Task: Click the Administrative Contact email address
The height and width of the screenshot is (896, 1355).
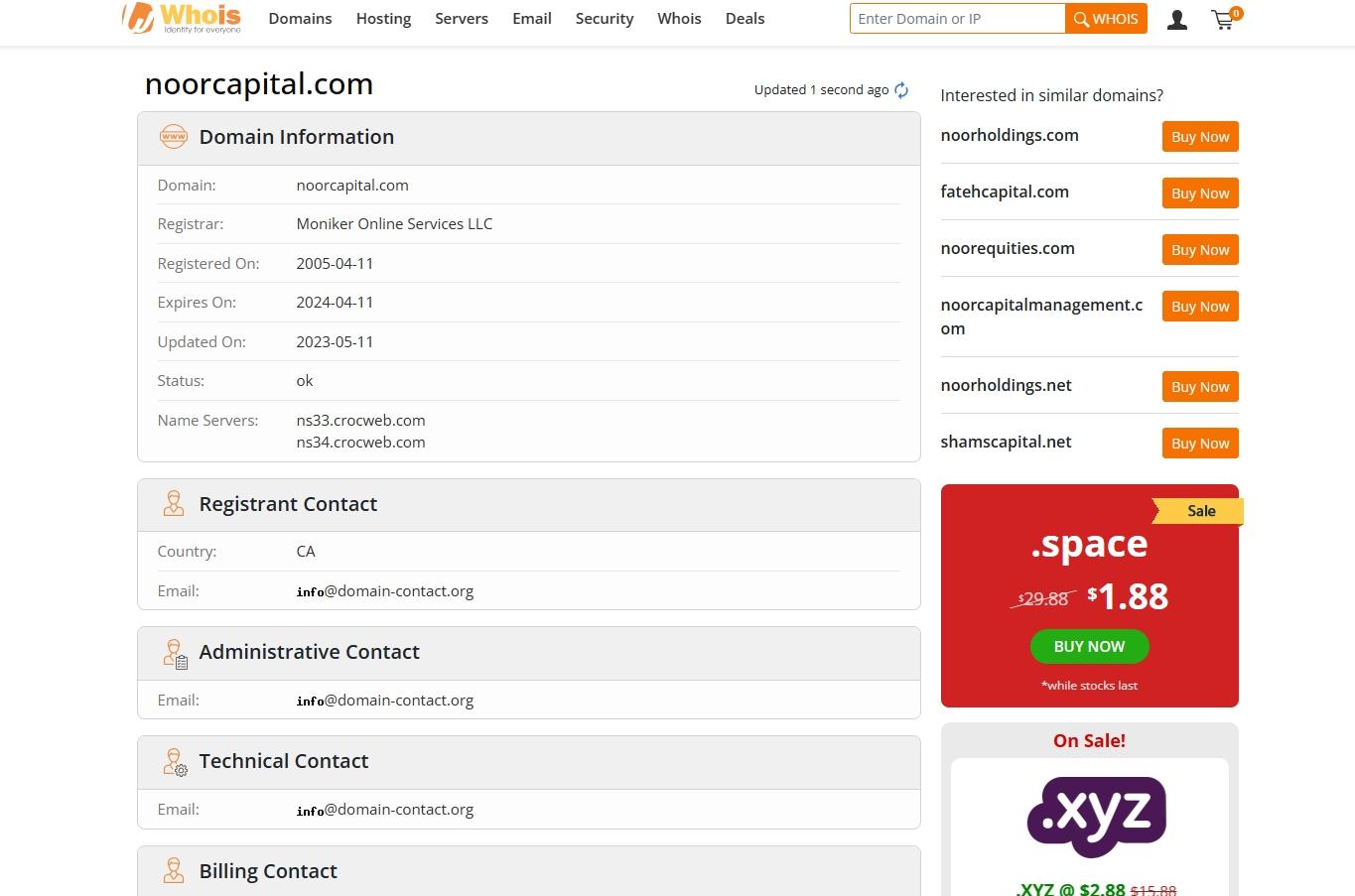Action: click(385, 701)
